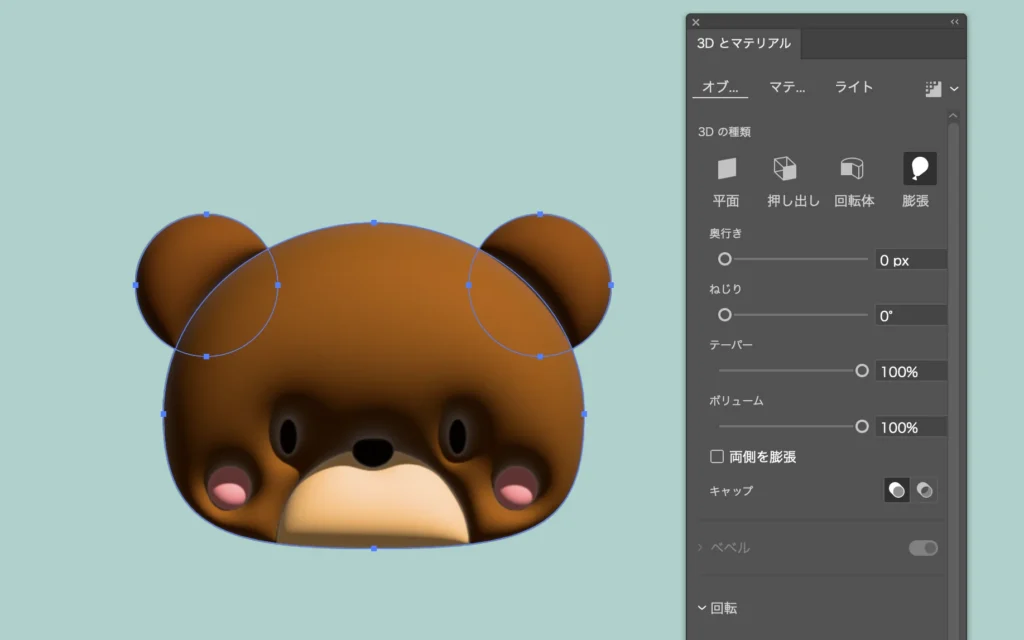Collapse the 回転 section

tap(702, 608)
